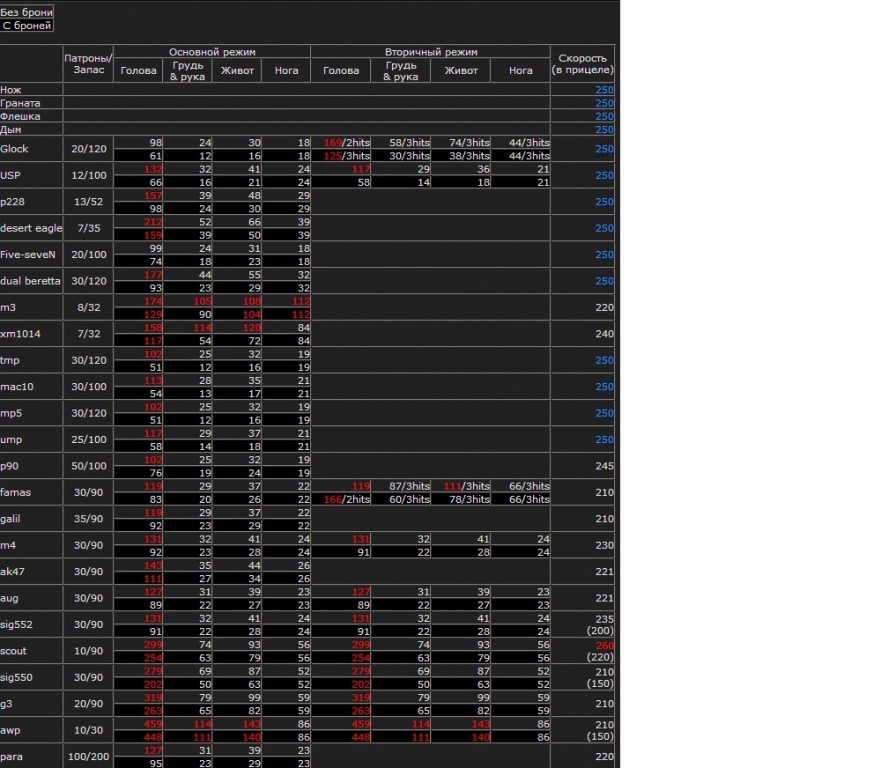Click "Живот" header under Вторичный режим
This screenshot has height=768, width=888.
coord(461,71)
